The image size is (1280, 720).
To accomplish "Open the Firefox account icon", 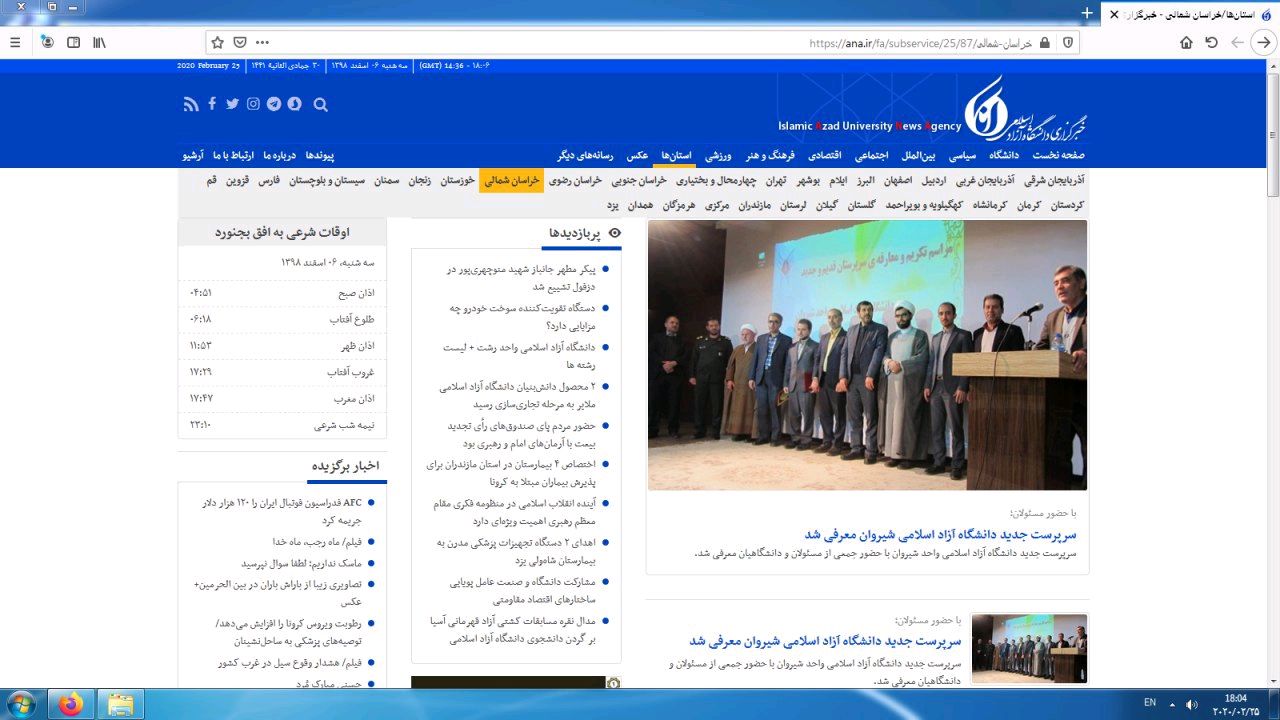I will pyautogui.click(x=47, y=42).
